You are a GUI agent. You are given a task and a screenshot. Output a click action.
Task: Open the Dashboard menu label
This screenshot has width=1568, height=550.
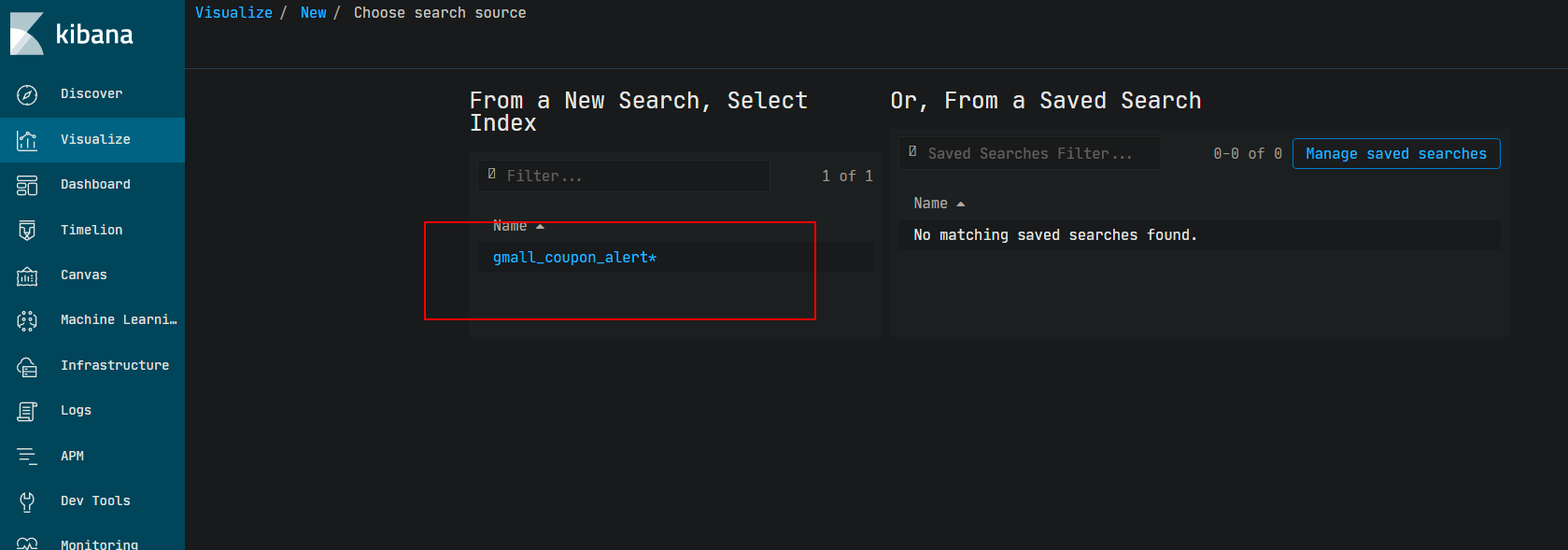95,185
